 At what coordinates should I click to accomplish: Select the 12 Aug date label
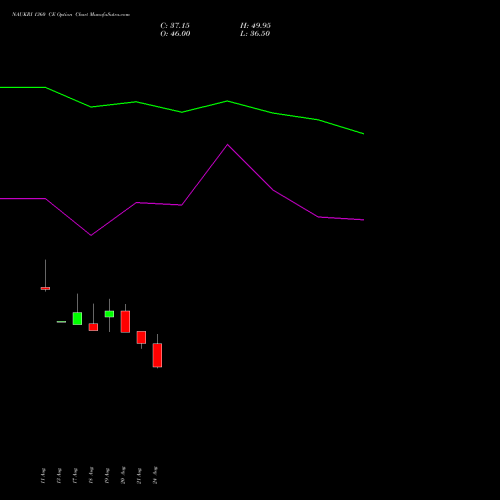(59, 476)
